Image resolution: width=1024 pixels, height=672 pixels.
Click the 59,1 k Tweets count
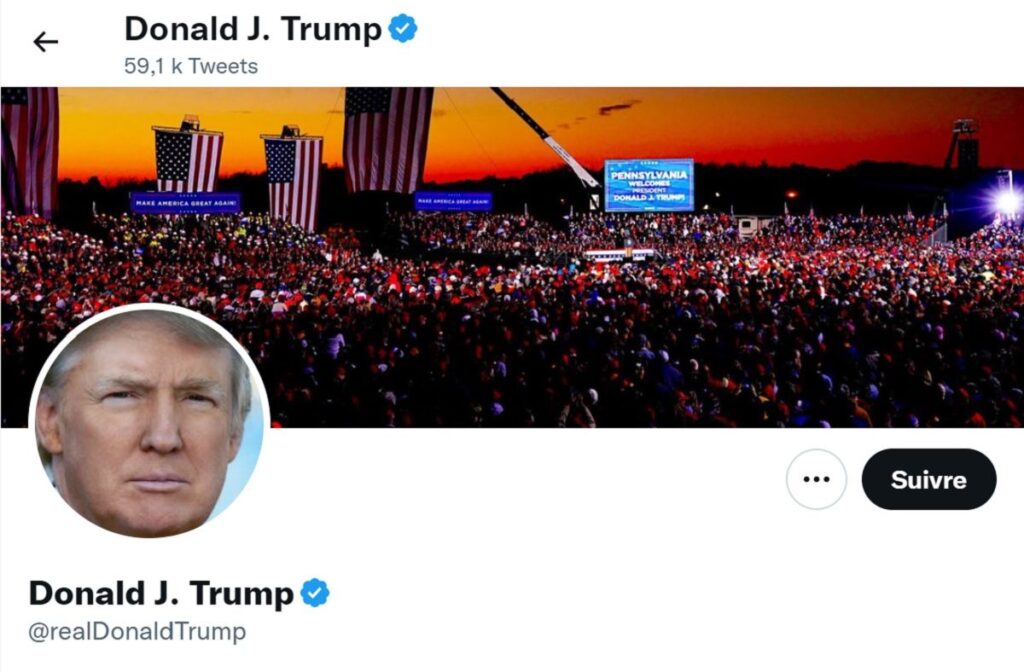pyautogui.click(x=191, y=66)
